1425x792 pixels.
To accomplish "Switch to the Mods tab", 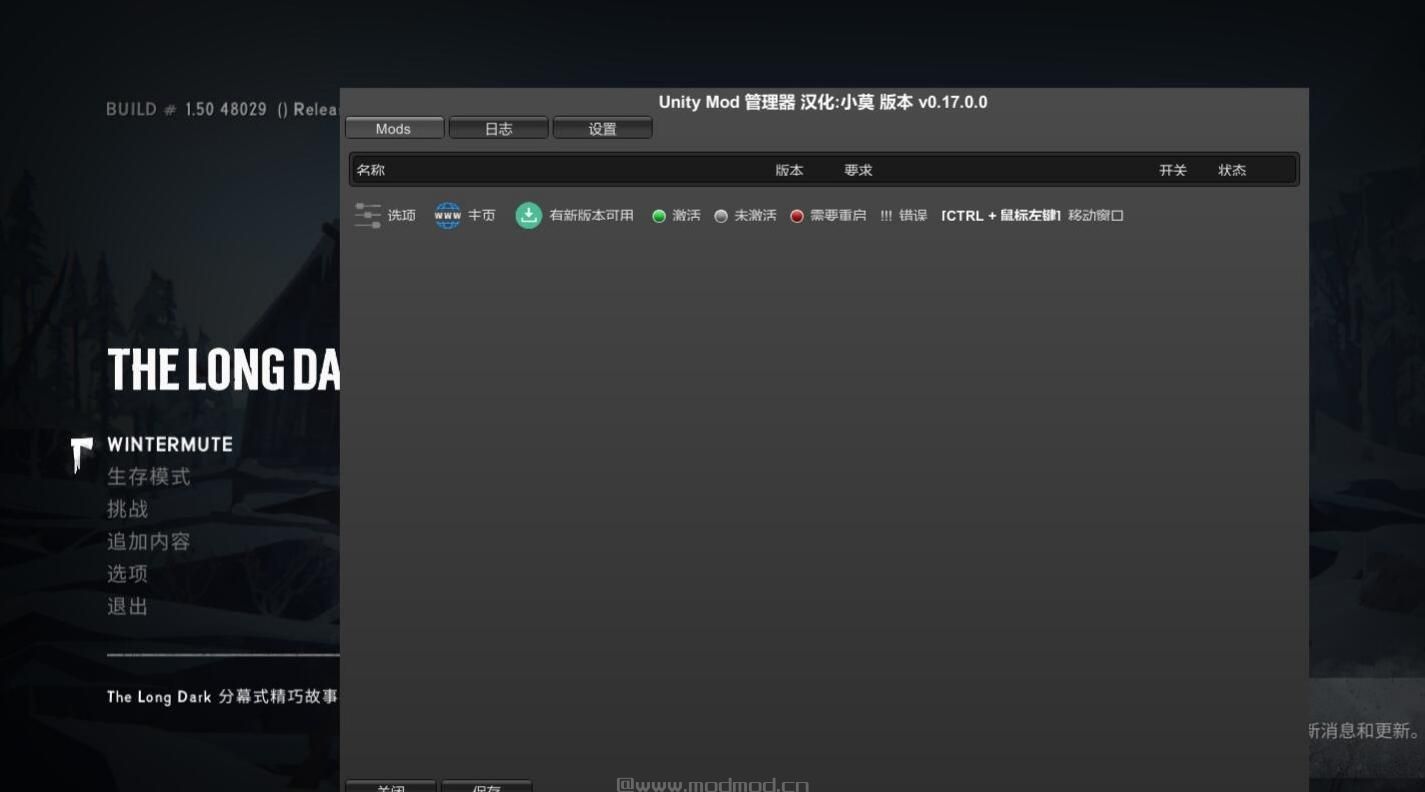I will pos(394,128).
